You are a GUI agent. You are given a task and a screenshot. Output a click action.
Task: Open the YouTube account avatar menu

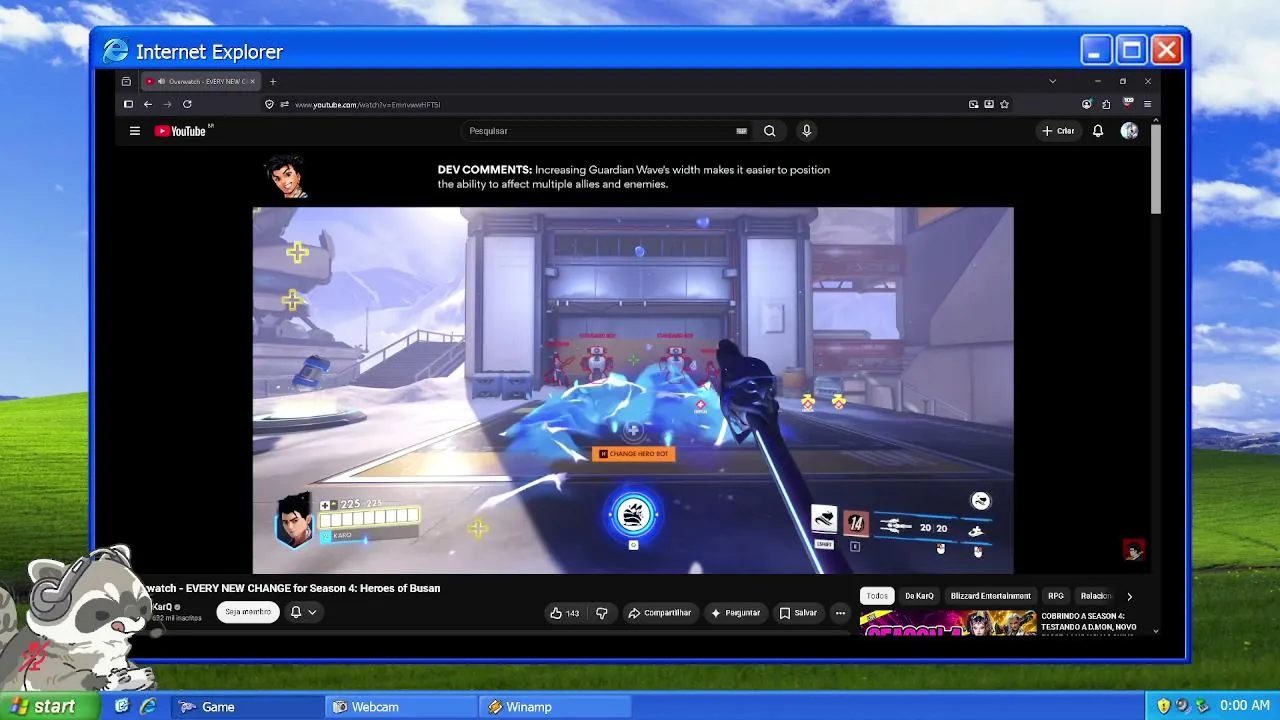[1129, 131]
